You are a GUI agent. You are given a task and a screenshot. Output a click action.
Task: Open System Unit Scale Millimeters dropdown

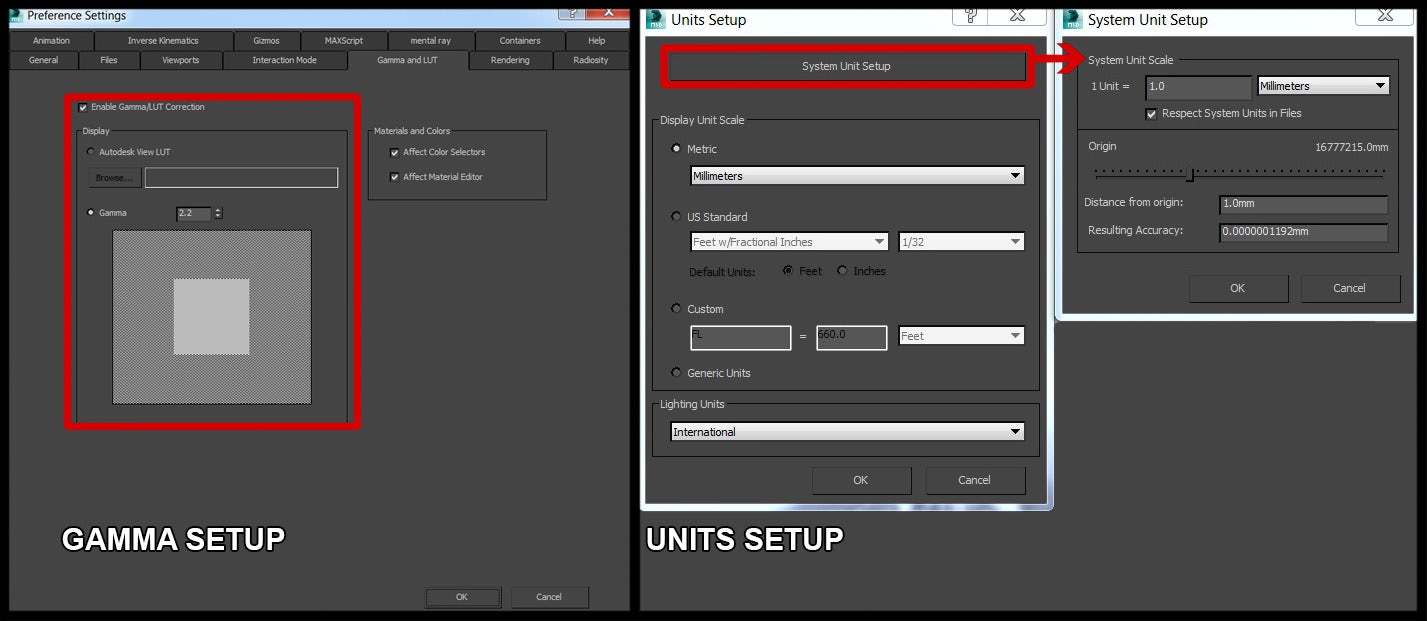coord(1323,86)
